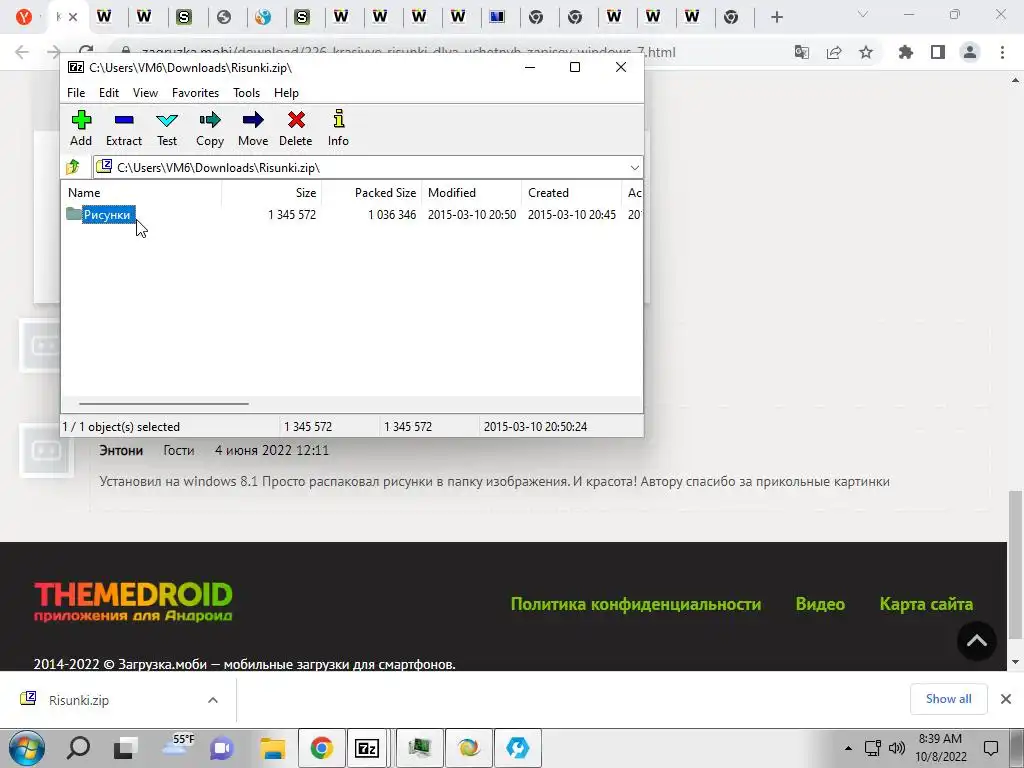
Task: Open volume control in system tray
Action: click(x=897, y=748)
